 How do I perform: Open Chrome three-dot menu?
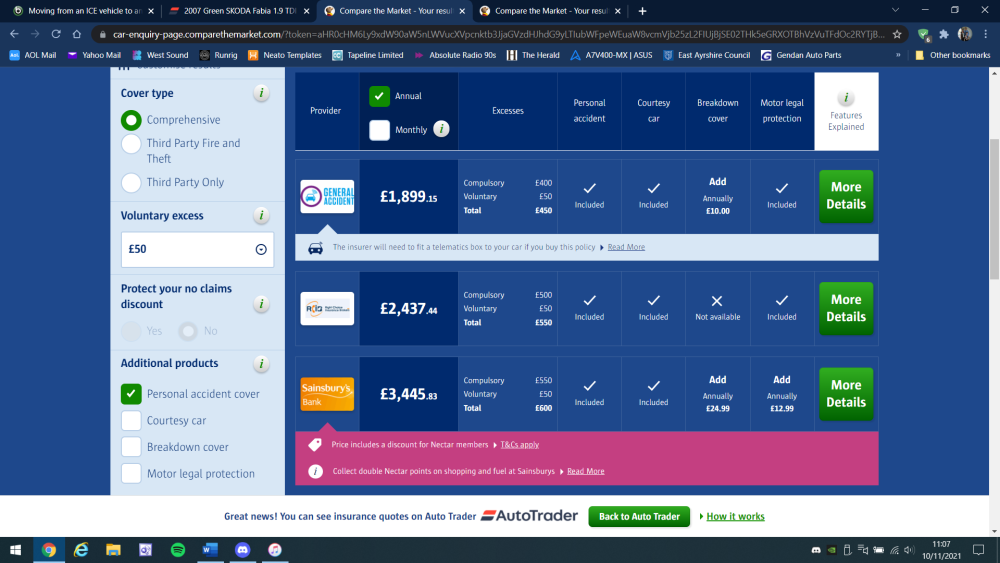[x=985, y=34]
